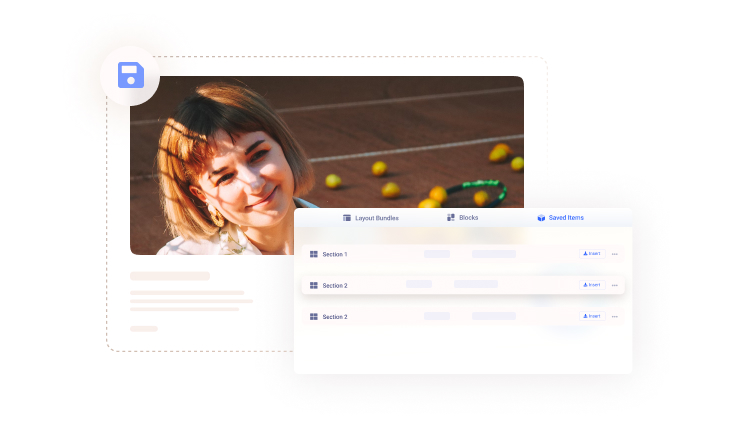Click the grid icon beside Section 1
This screenshot has height=423, width=740.
point(314,254)
